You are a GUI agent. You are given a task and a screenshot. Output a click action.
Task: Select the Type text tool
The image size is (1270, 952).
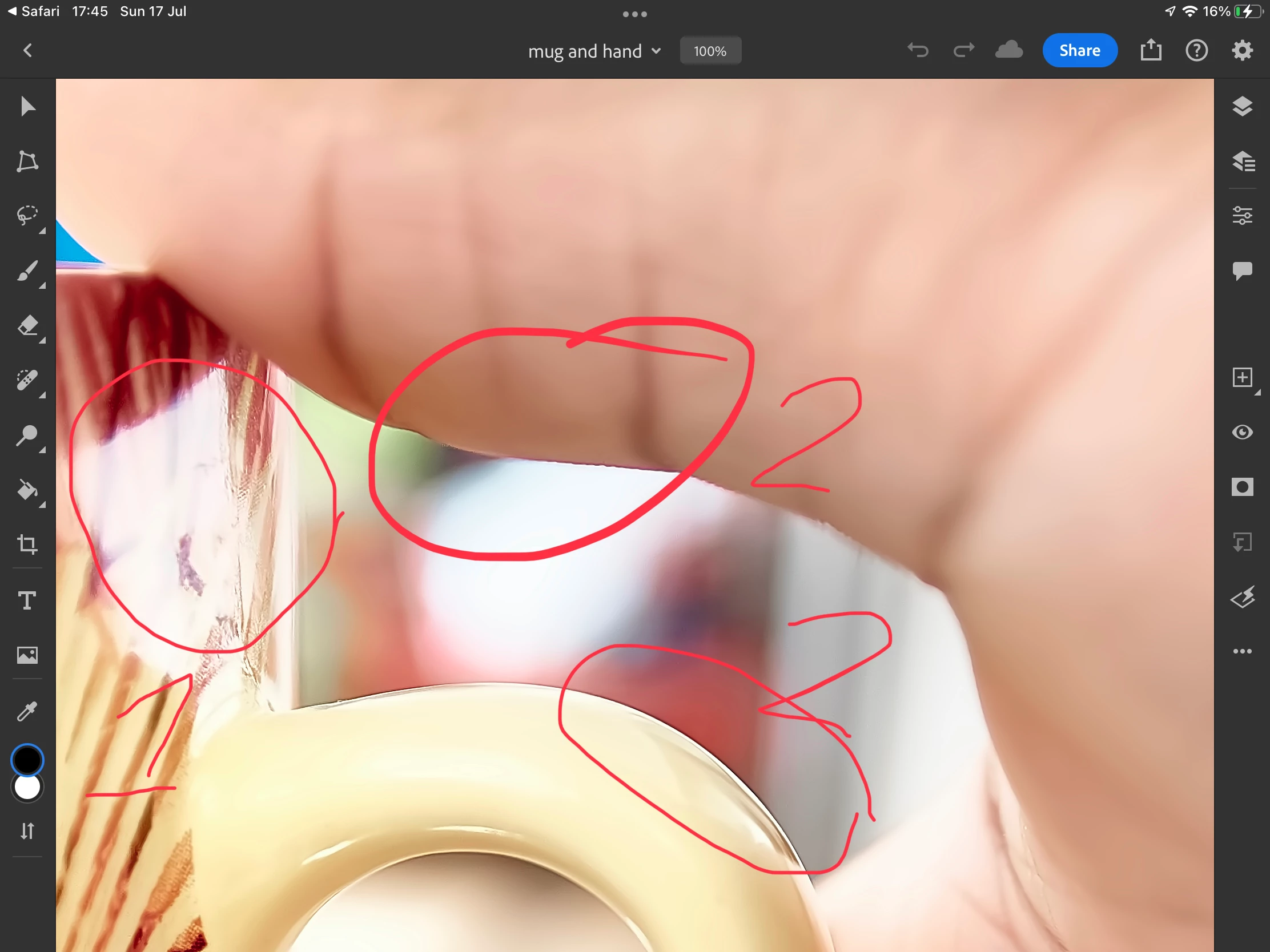click(27, 600)
